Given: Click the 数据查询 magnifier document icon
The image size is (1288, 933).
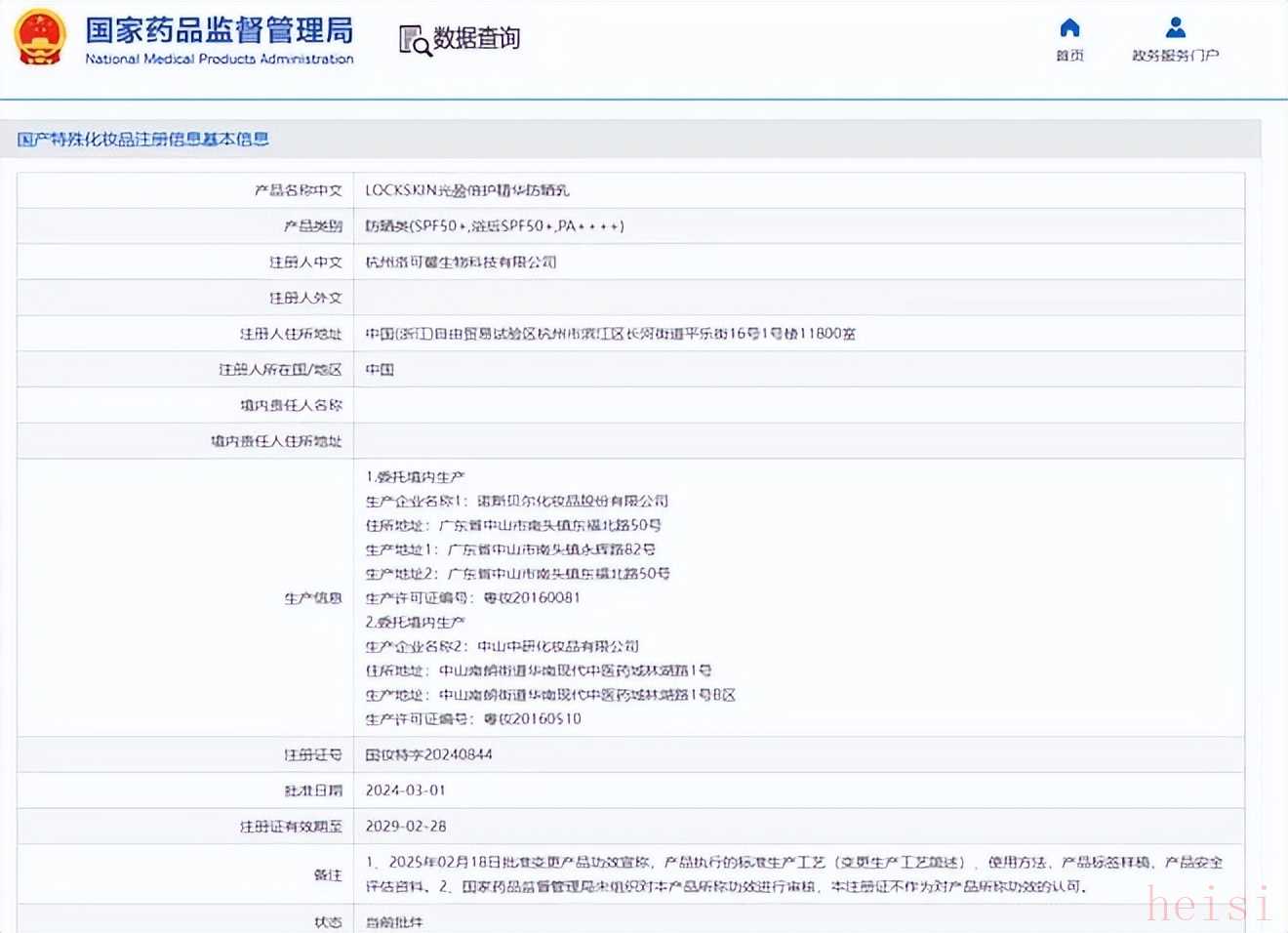Looking at the screenshot, I should [x=414, y=40].
